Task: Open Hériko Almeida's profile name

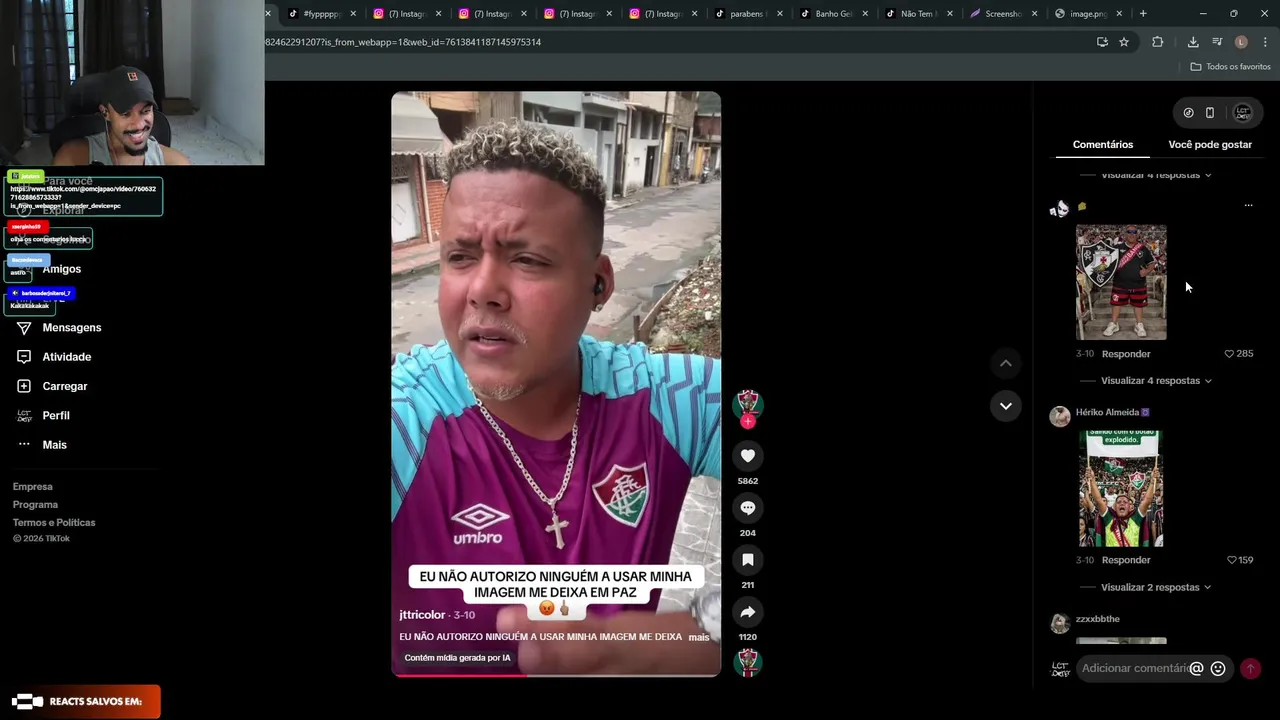Action: [x=1107, y=412]
